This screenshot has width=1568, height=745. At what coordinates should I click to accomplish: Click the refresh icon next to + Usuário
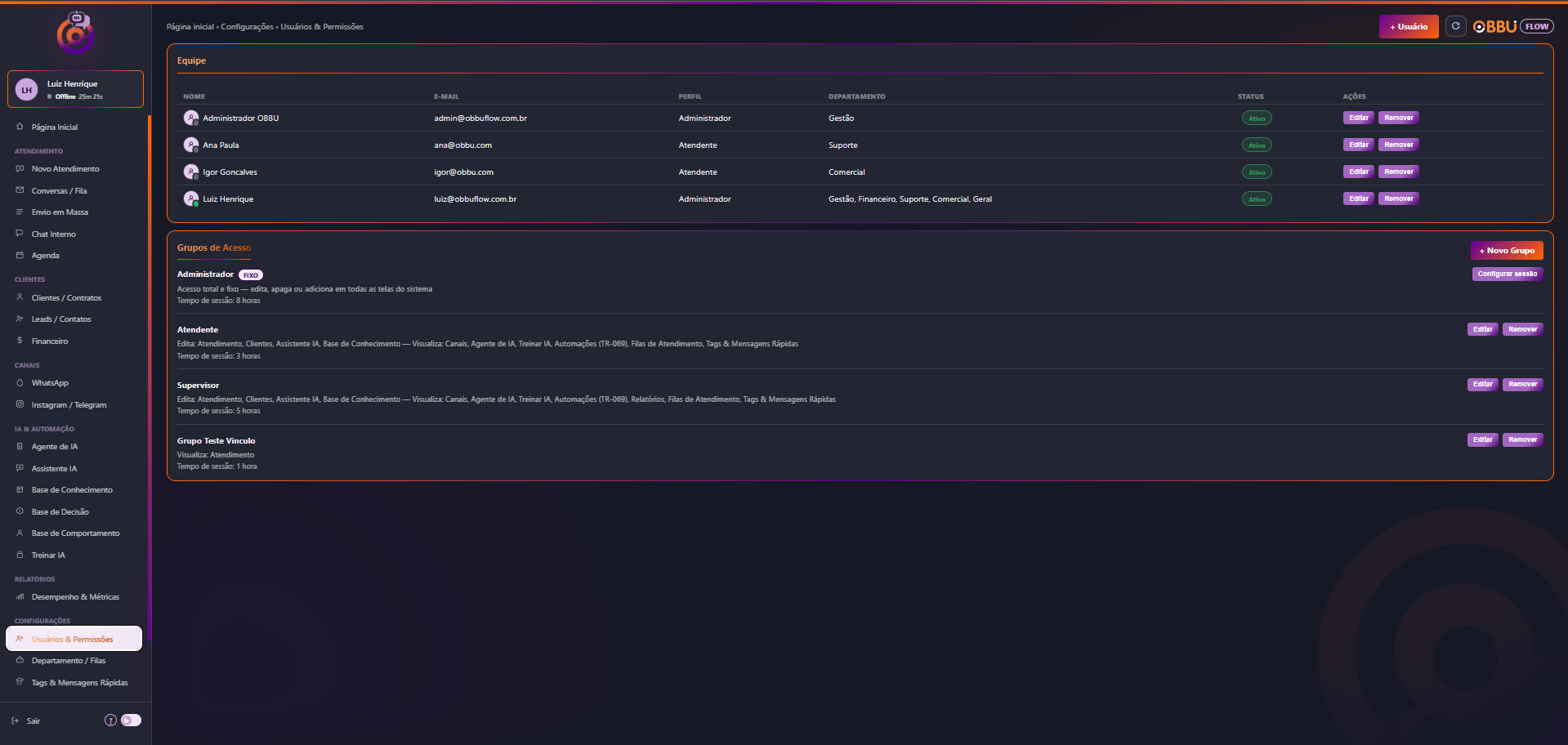point(1455,26)
